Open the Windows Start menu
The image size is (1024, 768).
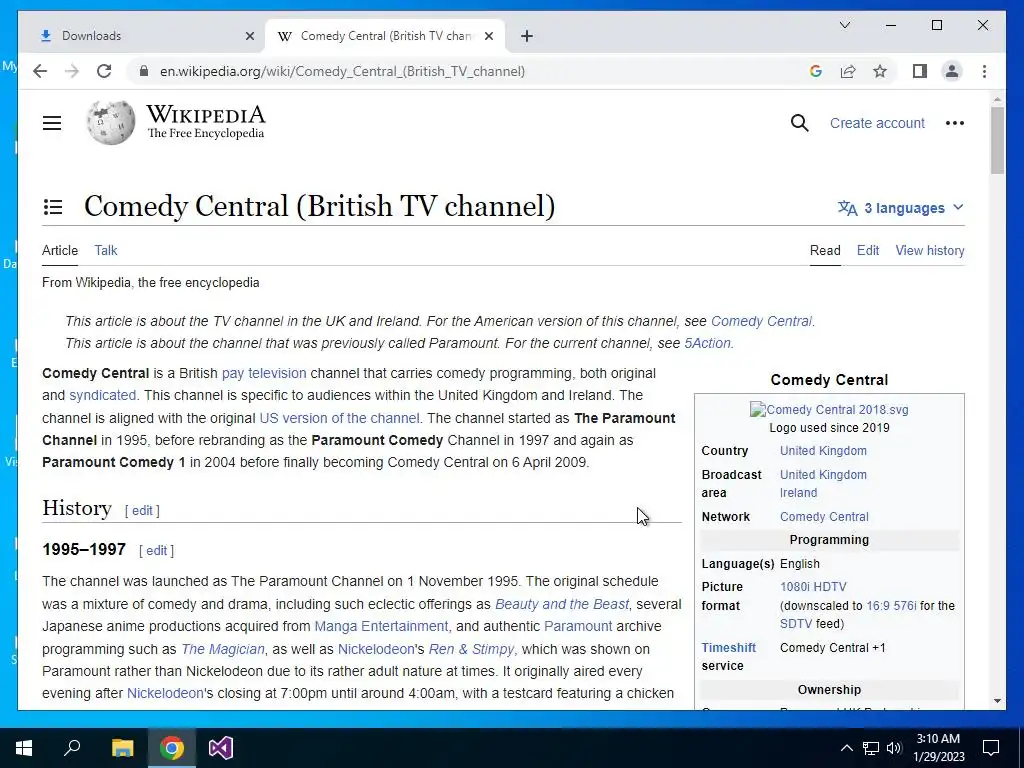pos(24,748)
